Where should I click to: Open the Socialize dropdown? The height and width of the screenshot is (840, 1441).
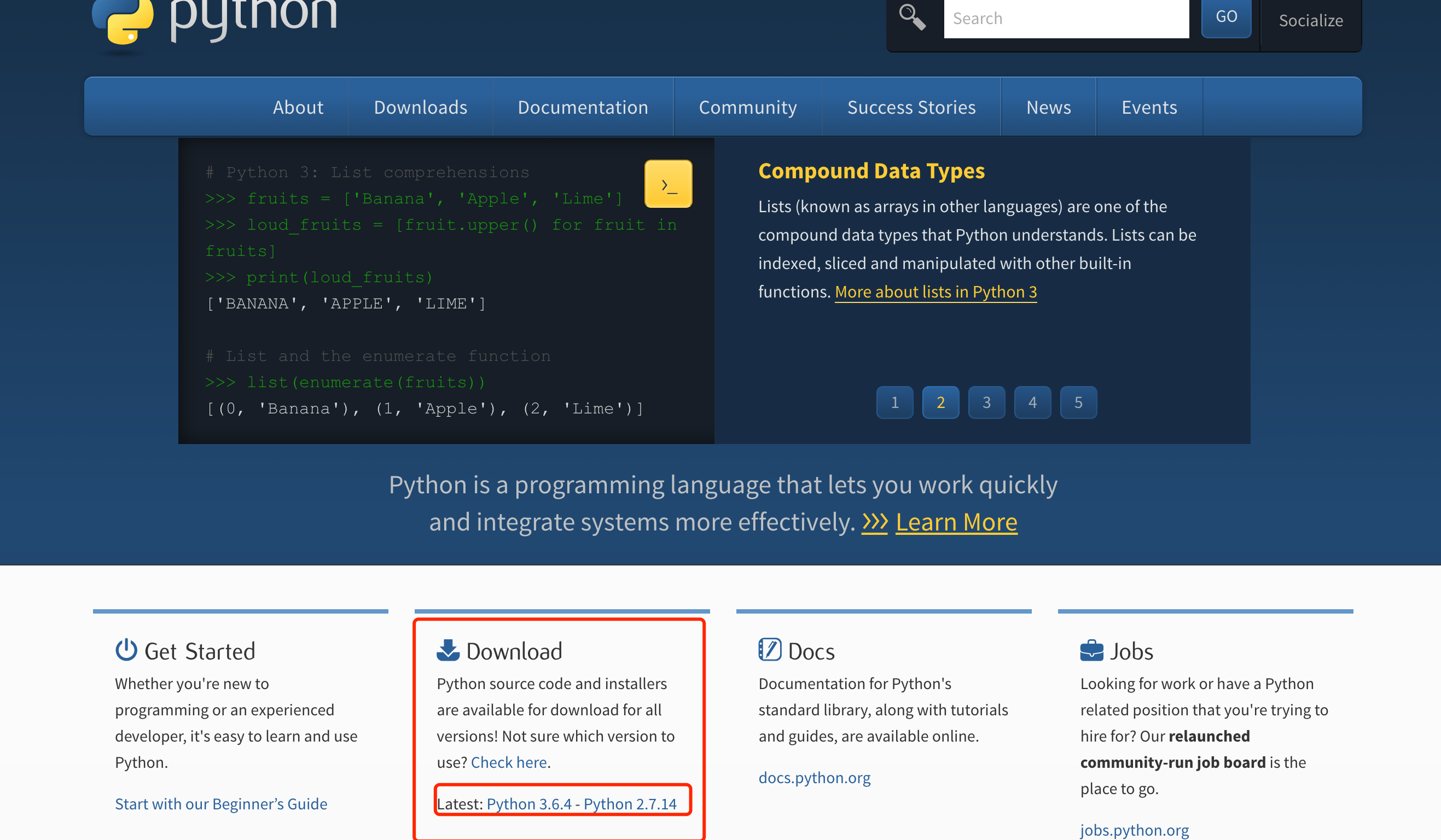click(1311, 21)
